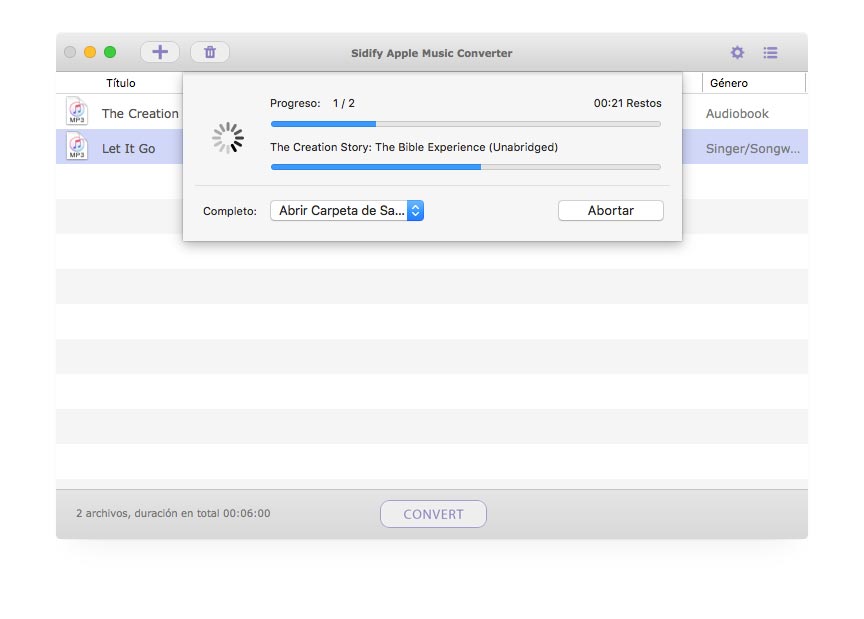Open the Completo action dropdown
The image size is (864, 619).
coord(347,211)
